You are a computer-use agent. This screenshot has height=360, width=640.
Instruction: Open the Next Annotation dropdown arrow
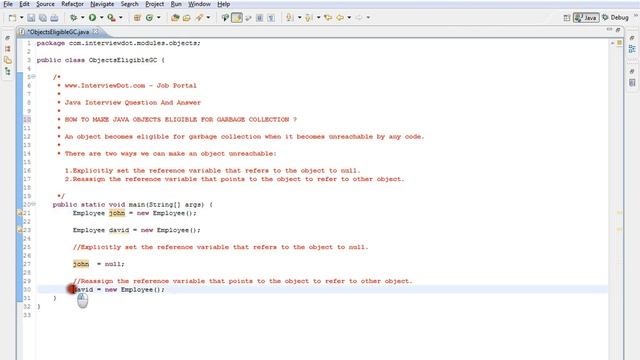point(299,18)
